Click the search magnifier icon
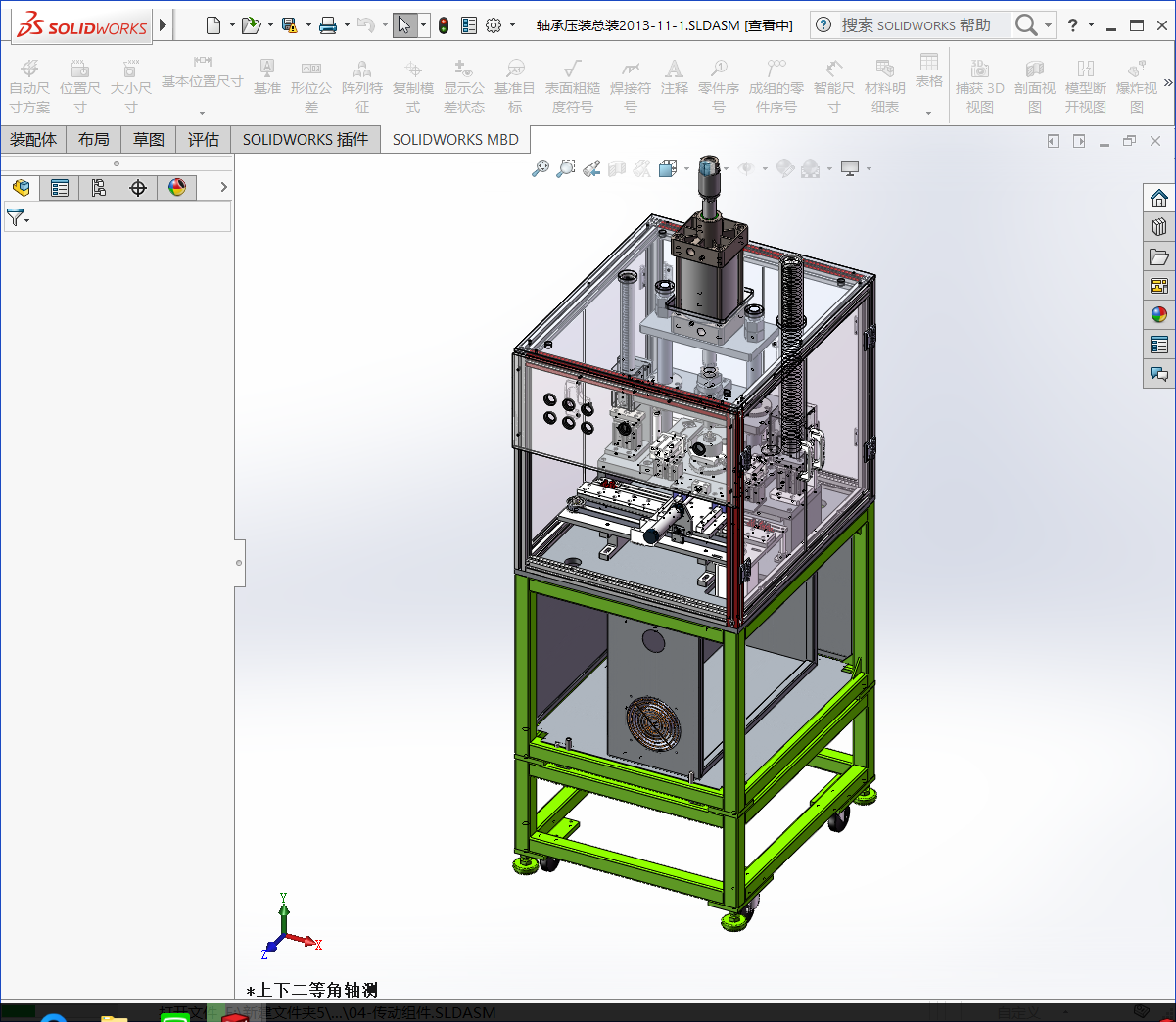1176x1022 pixels. click(x=1025, y=25)
